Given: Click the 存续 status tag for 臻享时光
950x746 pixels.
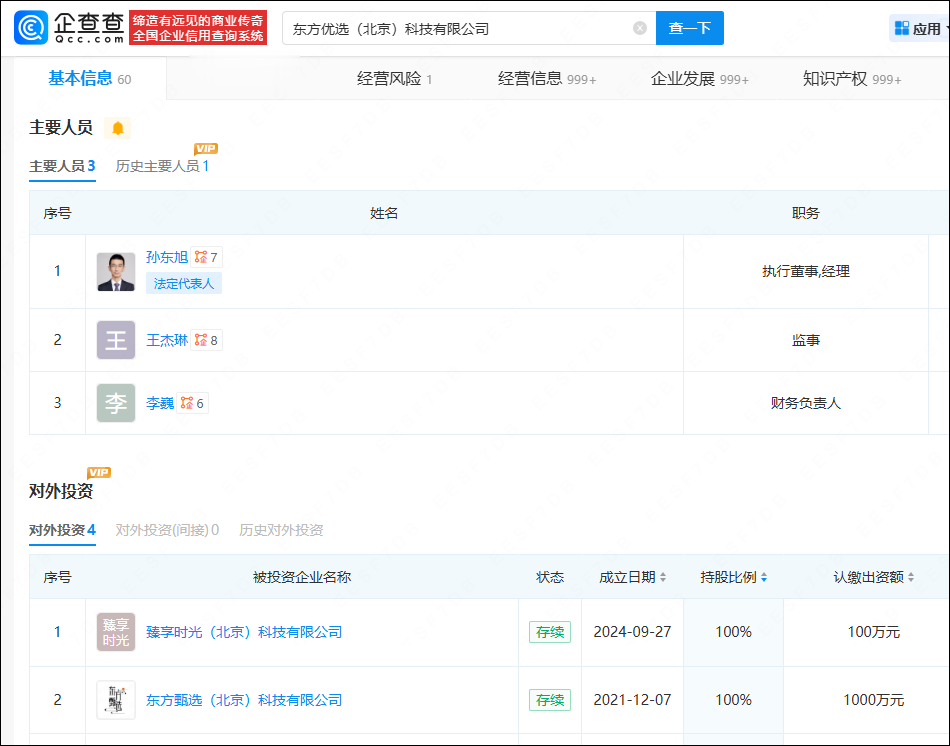Looking at the screenshot, I should tap(550, 632).
